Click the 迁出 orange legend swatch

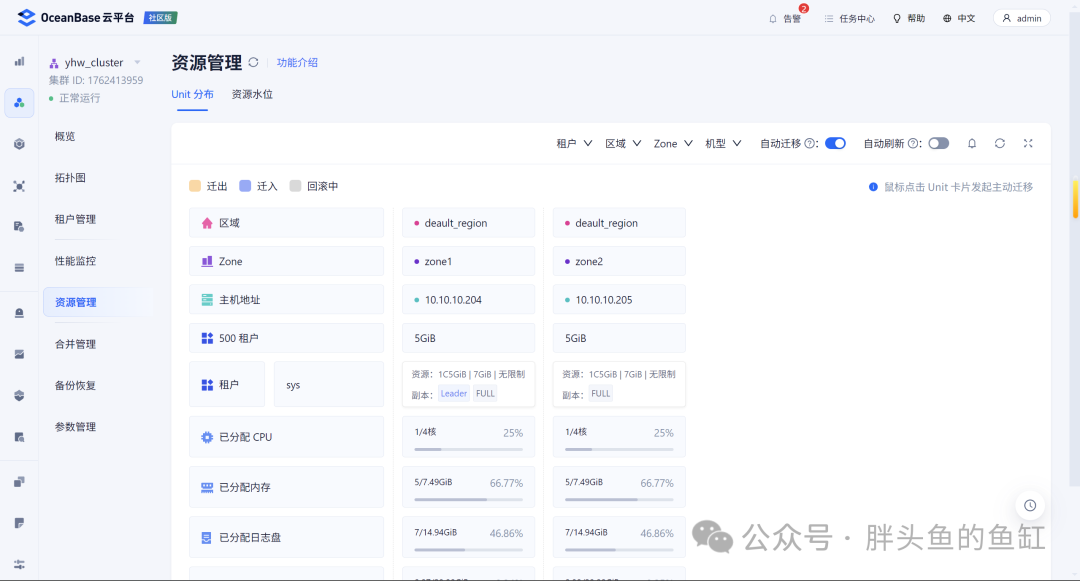195,186
